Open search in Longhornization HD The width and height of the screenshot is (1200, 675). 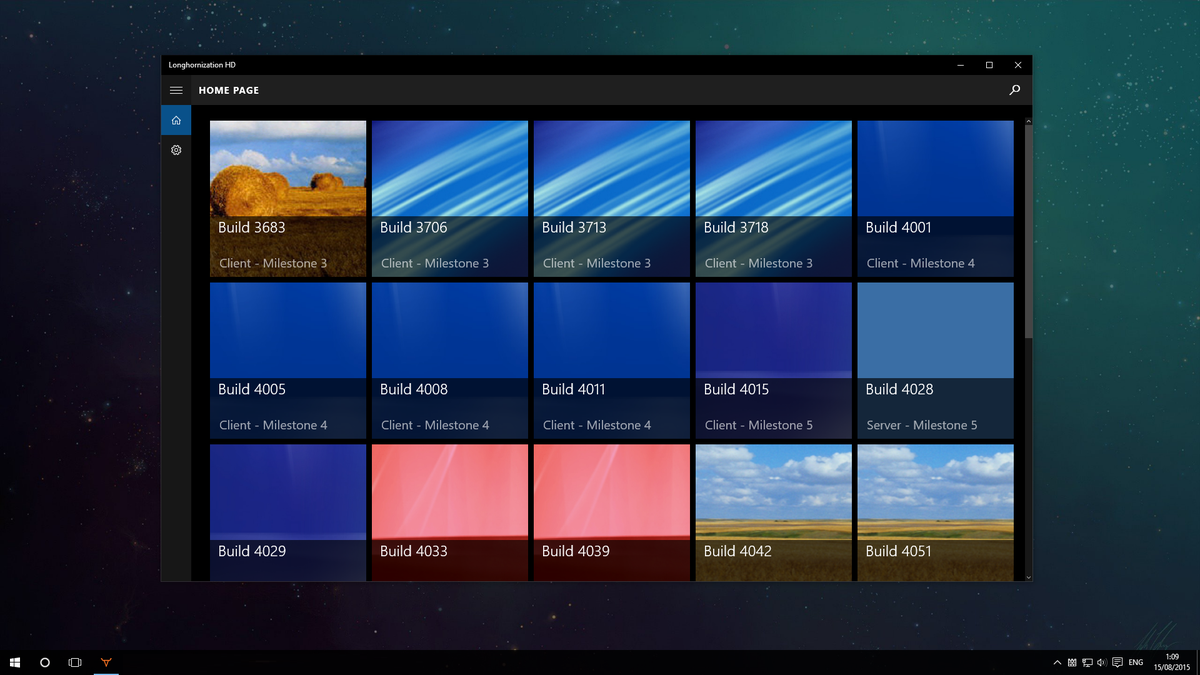(x=1014, y=90)
